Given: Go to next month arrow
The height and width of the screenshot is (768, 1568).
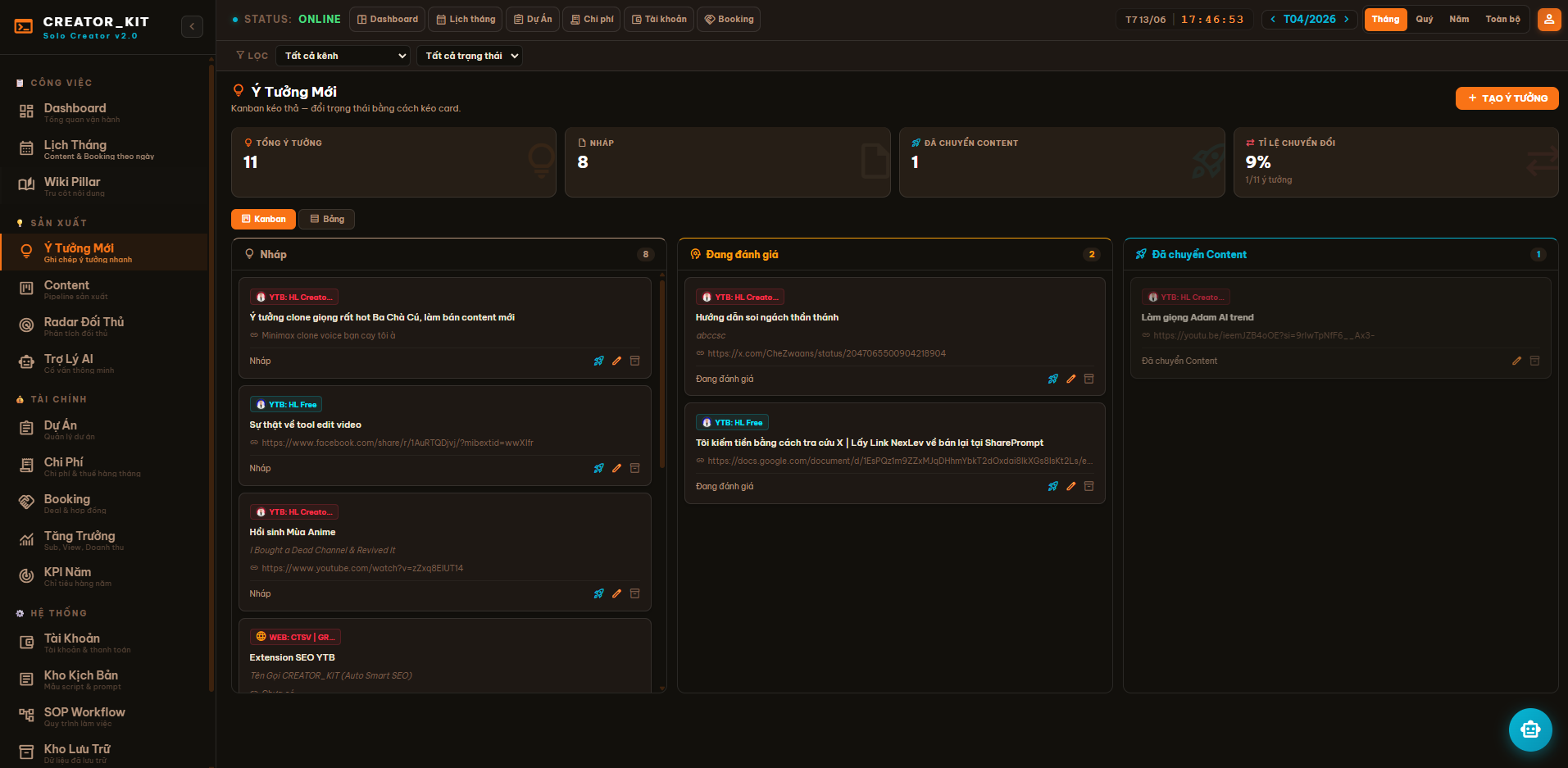Looking at the screenshot, I should pyautogui.click(x=1346, y=20).
